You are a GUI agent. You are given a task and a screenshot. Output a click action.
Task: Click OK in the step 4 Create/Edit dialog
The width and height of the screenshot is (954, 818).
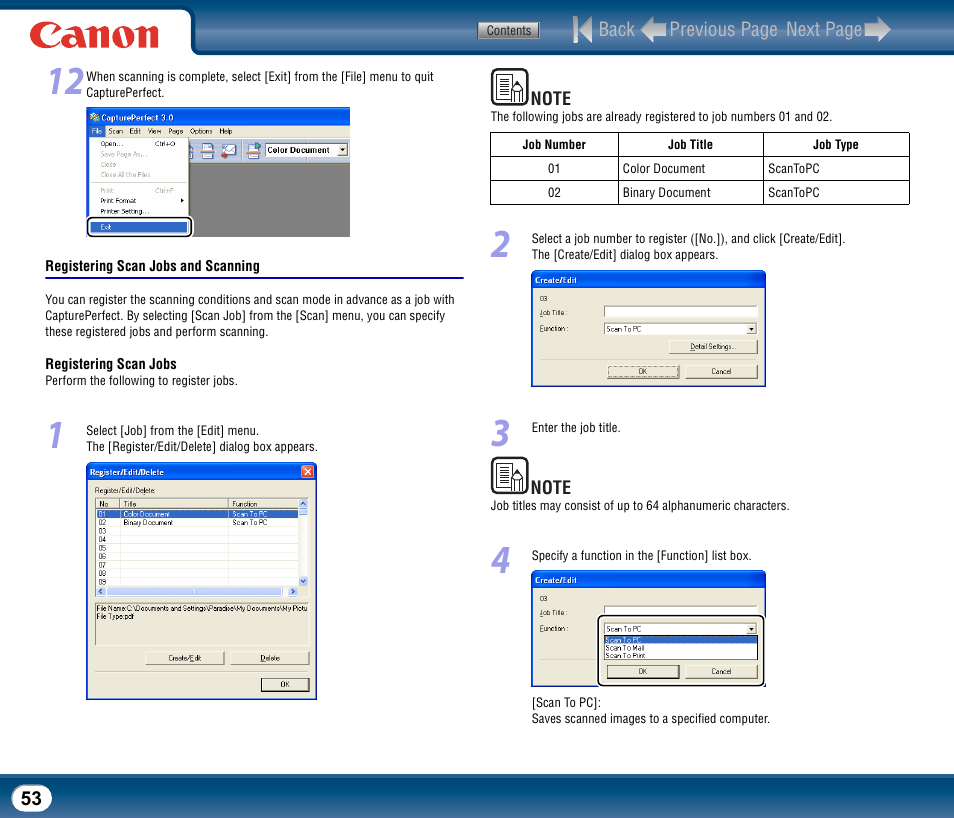(x=642, y=671)
